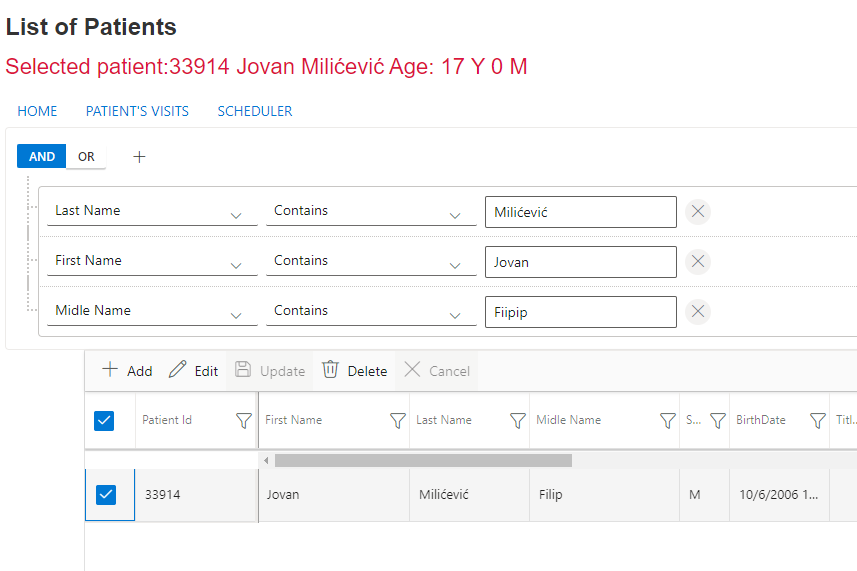Remove the Midle Name filter row
Image resolution: width=857 pixels, height=571 pixels.
point(698,311)
